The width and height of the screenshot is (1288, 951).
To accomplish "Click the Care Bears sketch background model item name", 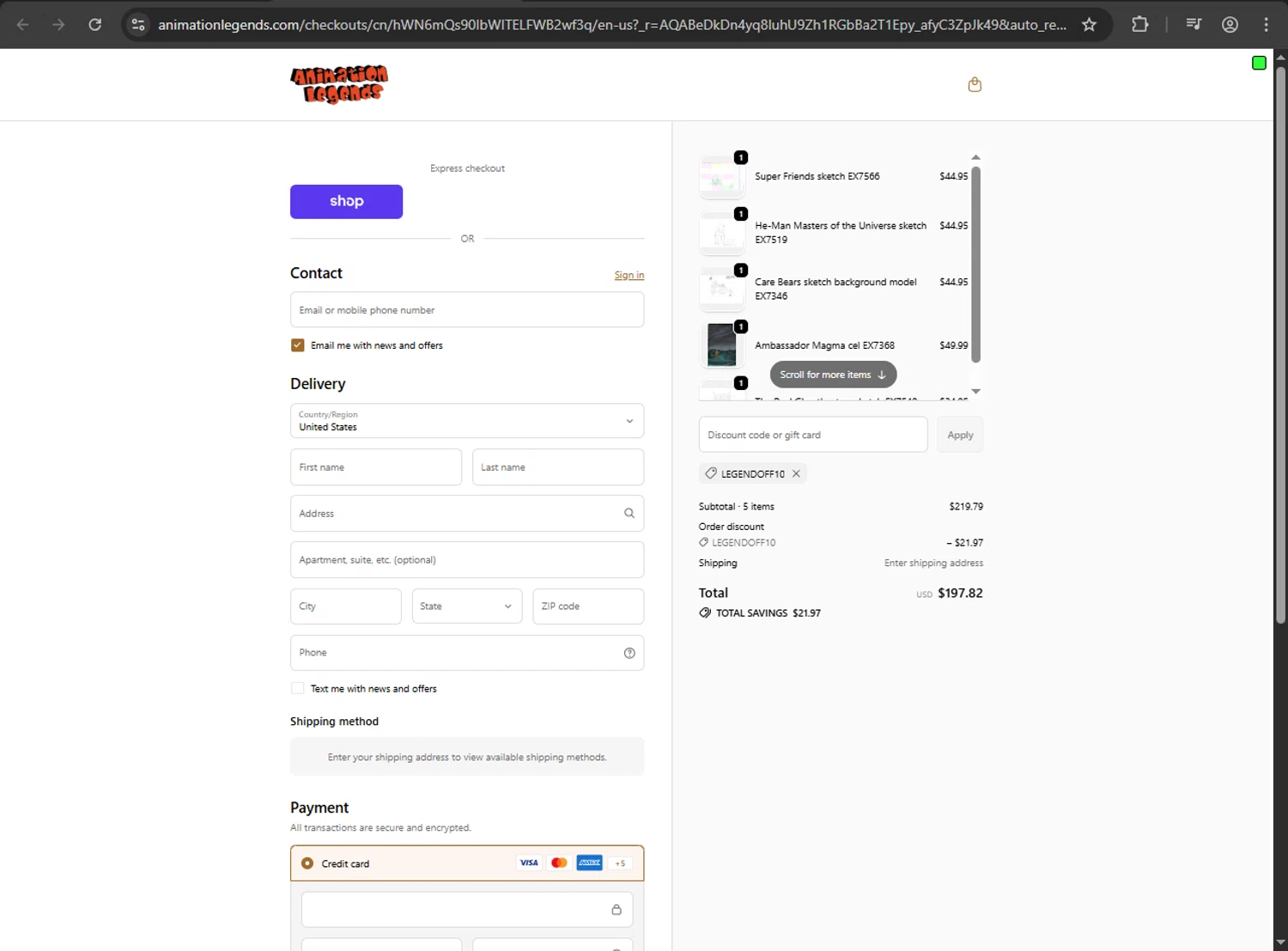I will point(835,289).
